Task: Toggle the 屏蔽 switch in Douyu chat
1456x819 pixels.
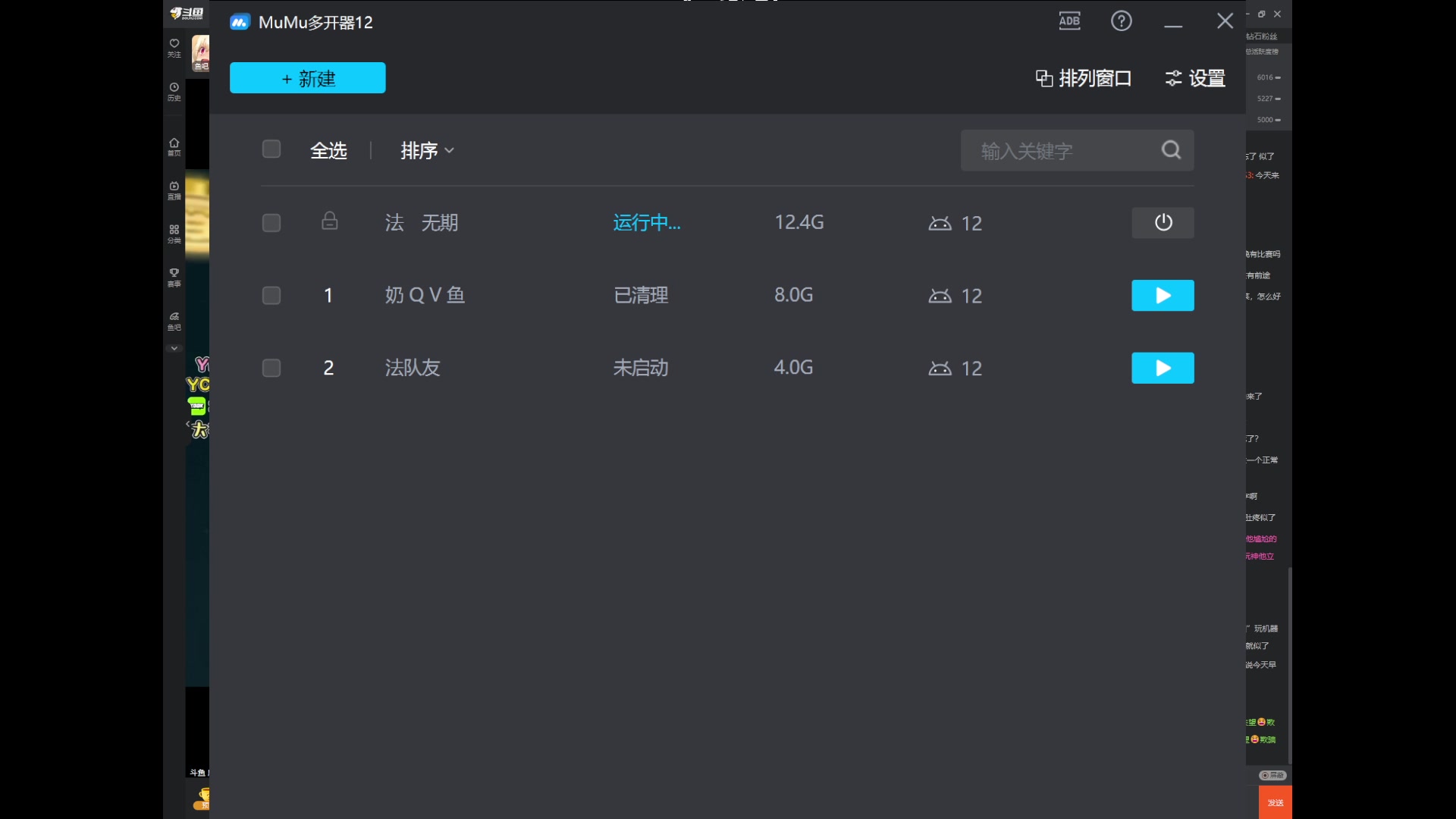Action: point(1272,775)
